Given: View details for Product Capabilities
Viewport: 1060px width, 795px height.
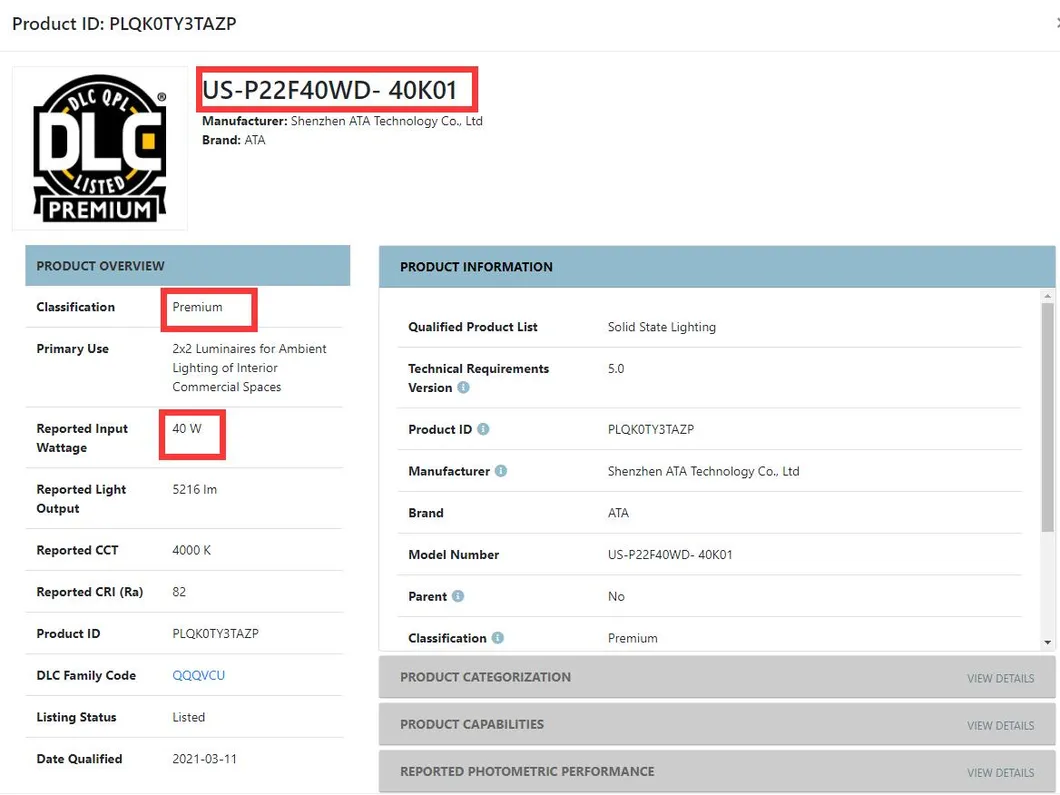Looking at the screenshot, I should pyautogui.click(x=1000, y=725).
